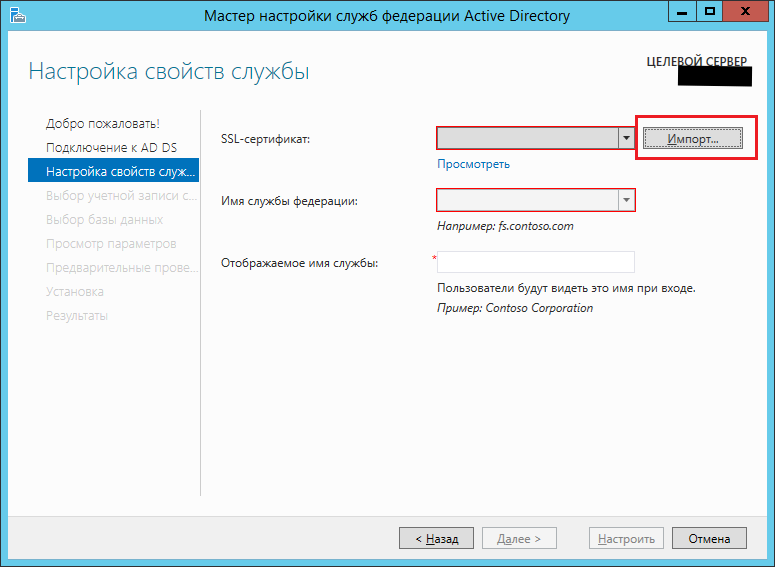This screenshot has height=567, width=775.
Task: Open the Просмотр параметров step
Action: pyautogui.click(x=111, y=244)
